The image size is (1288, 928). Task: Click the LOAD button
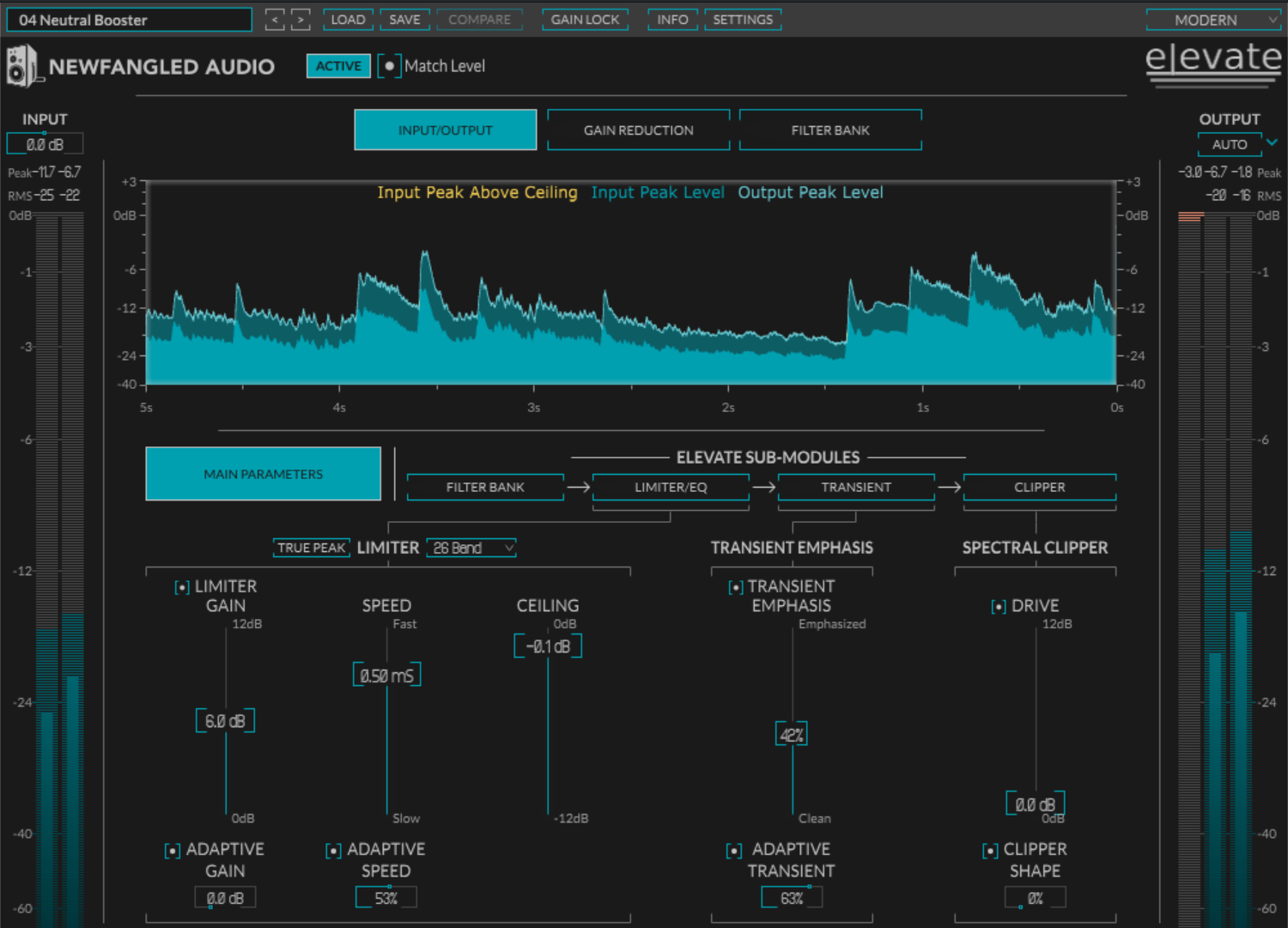(349, 20)
